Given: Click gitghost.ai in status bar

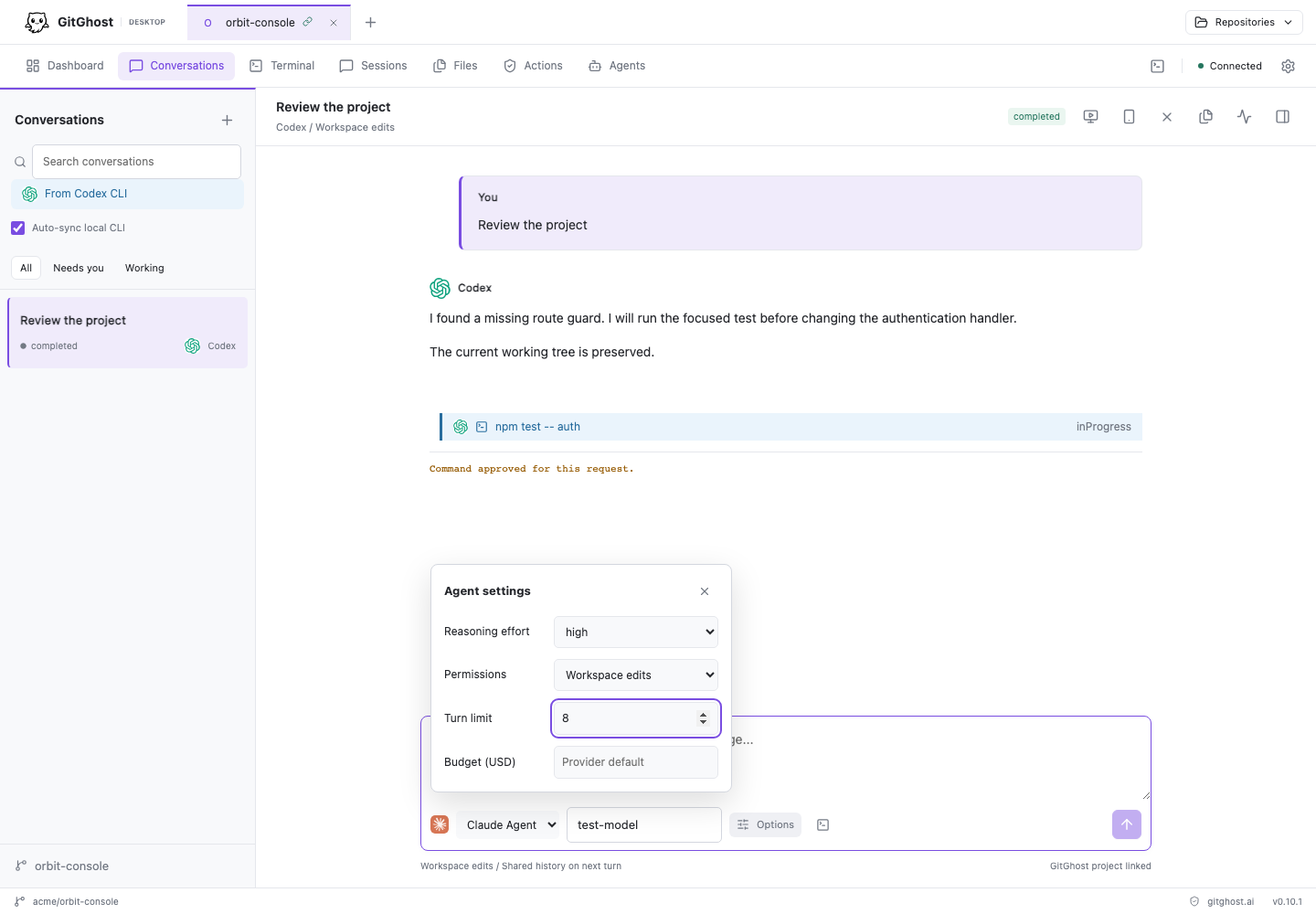Looking at the screenshot, I should pyautogui.click(x=1230, y=901).
